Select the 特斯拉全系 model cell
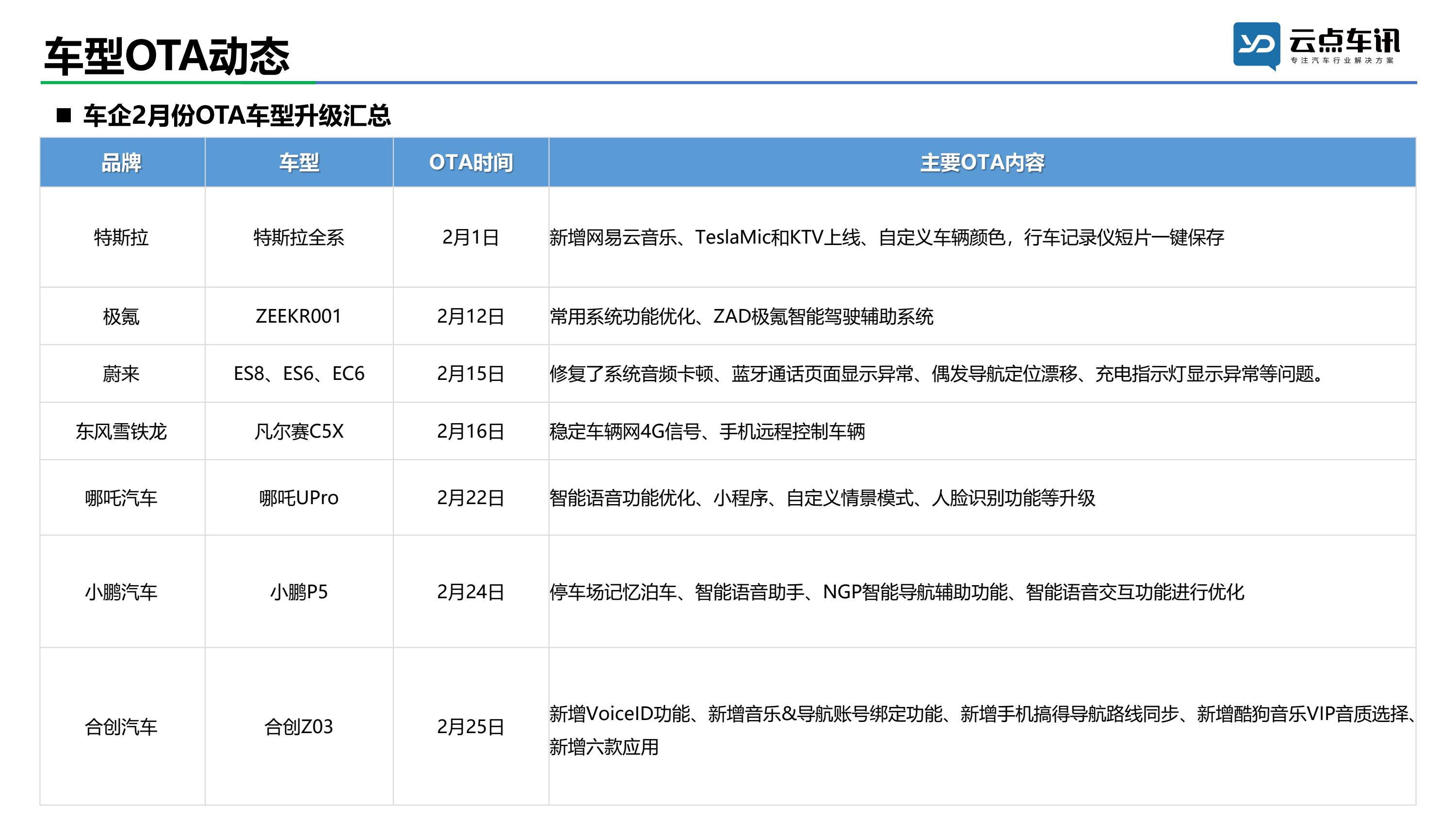 click(x=299, y=237)
